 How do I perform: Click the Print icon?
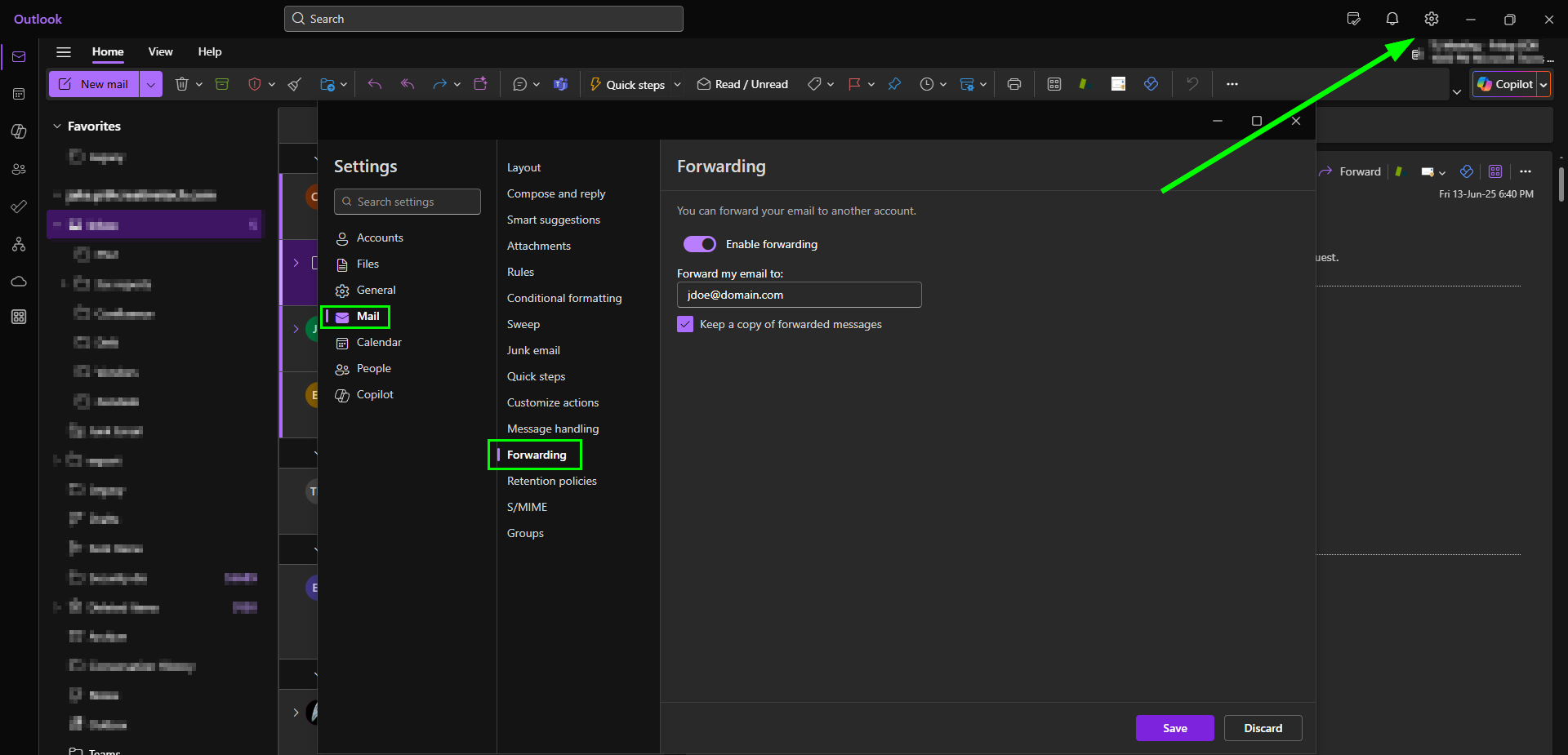pyautogui.click(x=1014, y=84)
